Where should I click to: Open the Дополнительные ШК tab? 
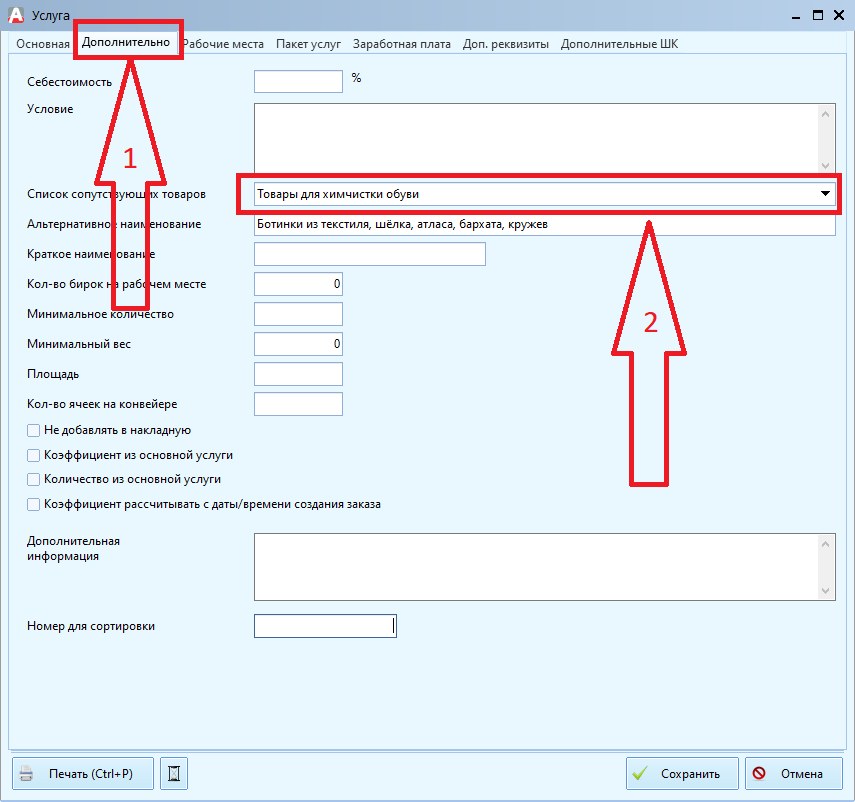click(x=619, y=44)
